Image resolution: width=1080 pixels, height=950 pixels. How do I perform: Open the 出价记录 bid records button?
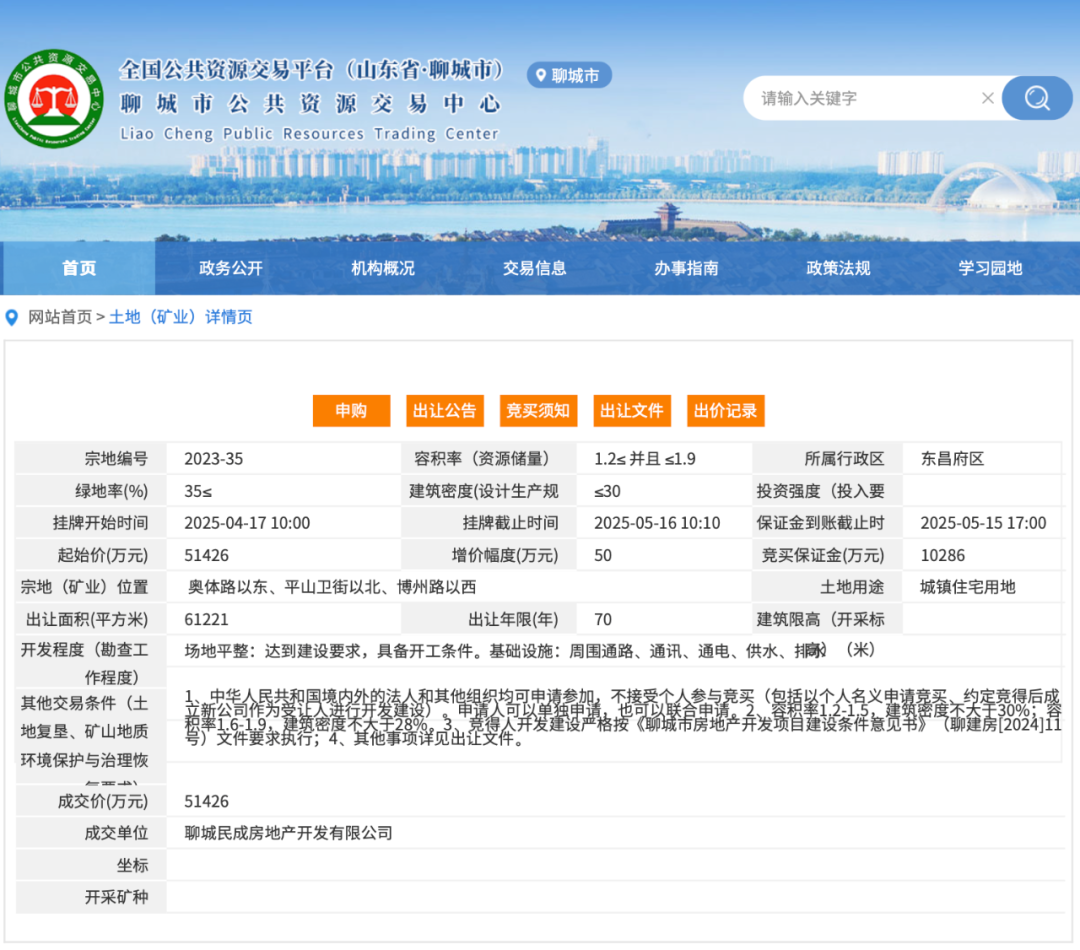(725, 410)
